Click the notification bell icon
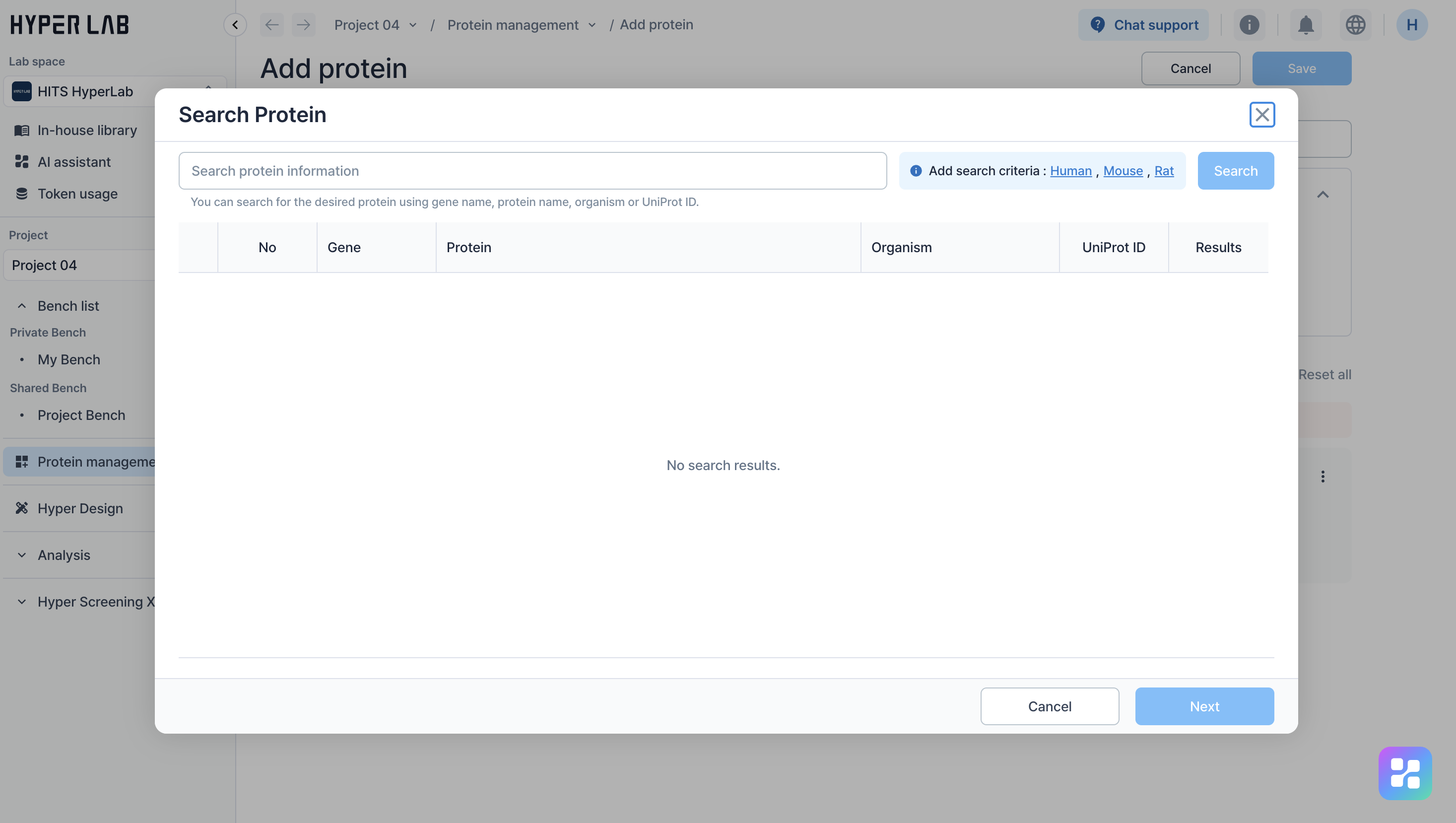Viewport: 1456px width, 823px height. pos(1306,25)
